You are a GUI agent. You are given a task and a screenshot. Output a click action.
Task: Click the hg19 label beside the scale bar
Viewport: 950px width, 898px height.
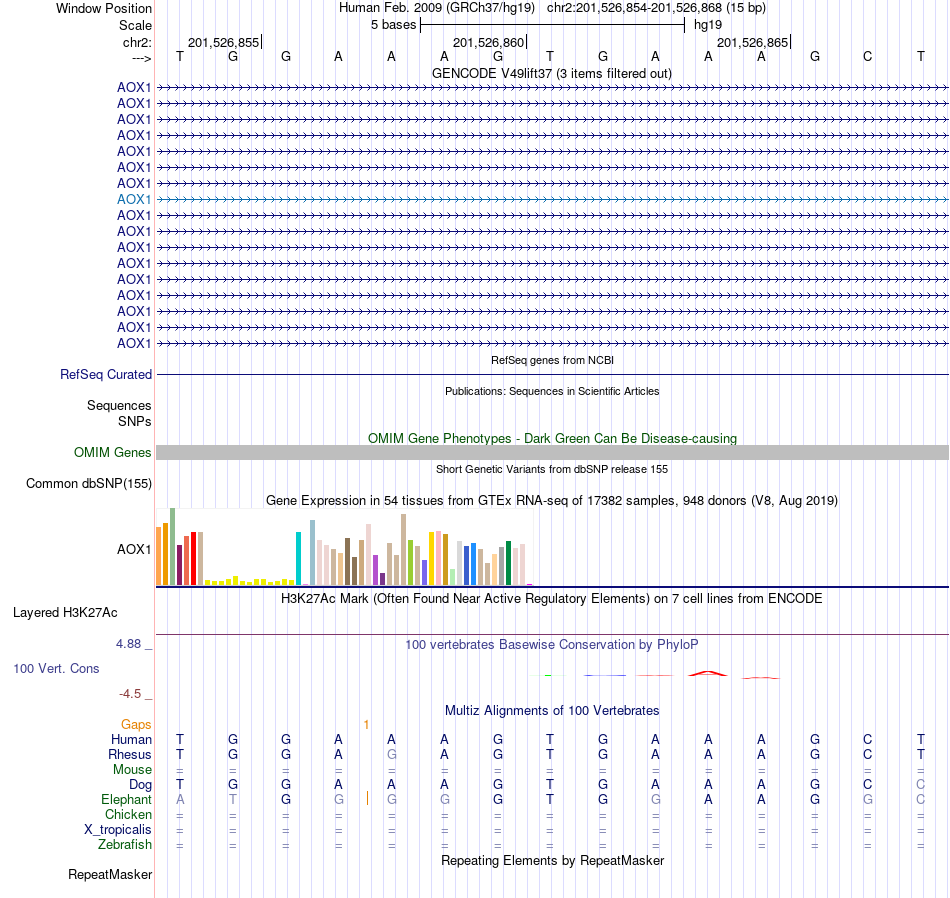point(708,25)
